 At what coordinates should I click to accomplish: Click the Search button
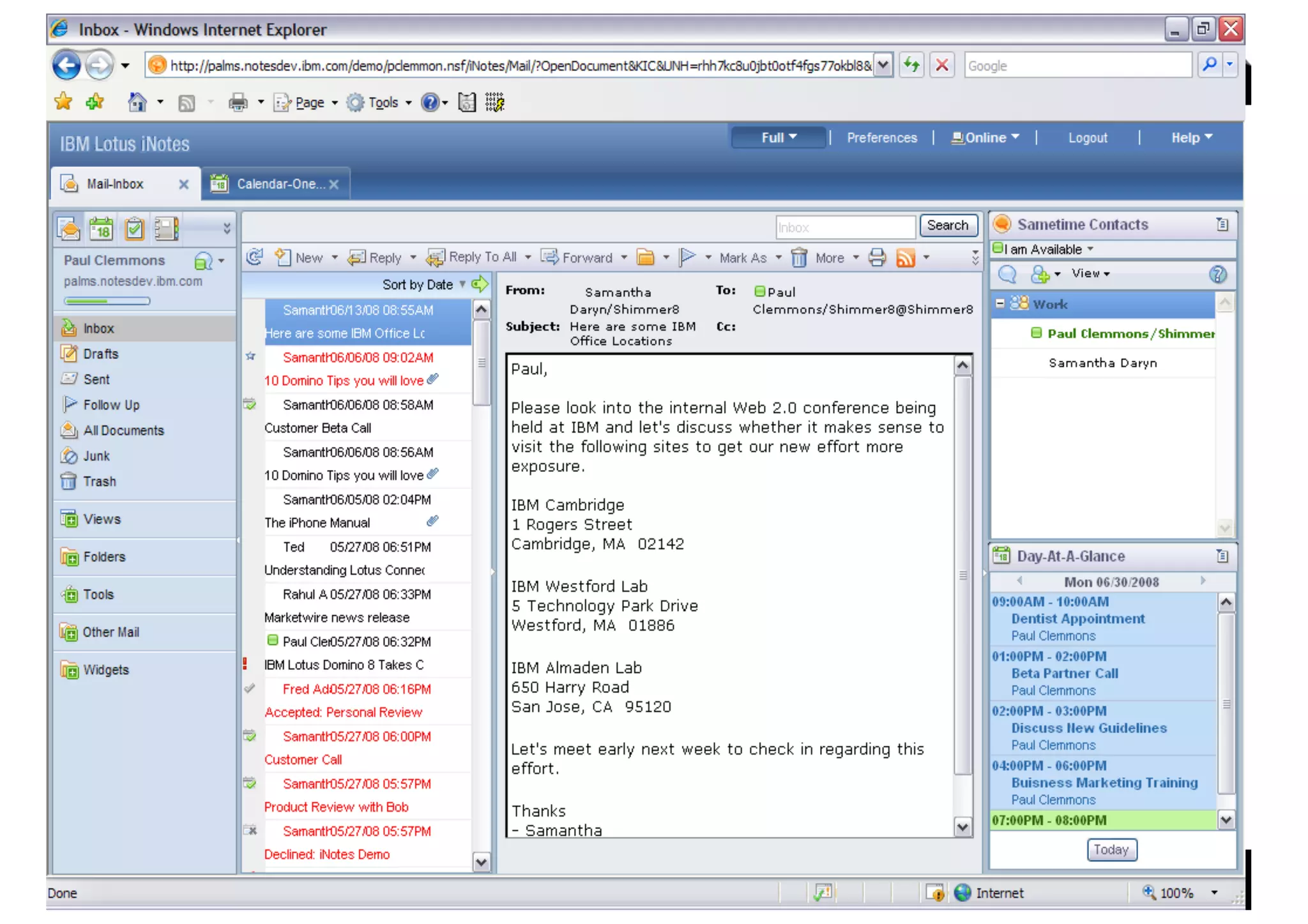tap(947, 225)
